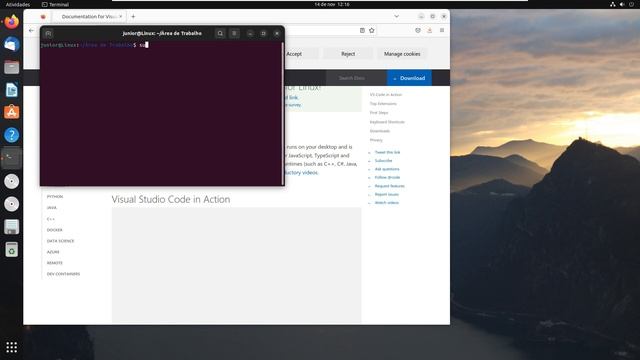Show Applications grid at dock bottom
Screen dimensions: 640x360
coord(11,347)
